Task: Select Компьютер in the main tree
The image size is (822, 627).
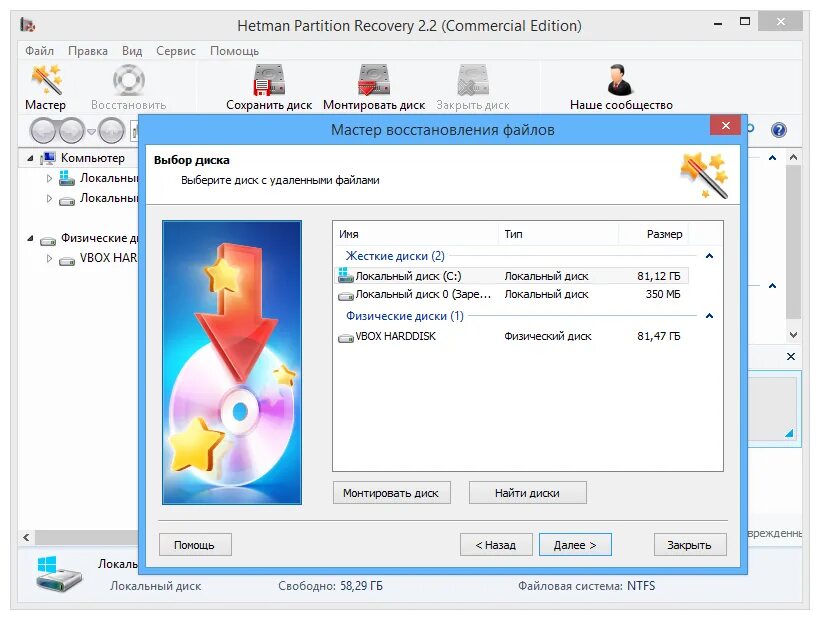Action: 92,158
